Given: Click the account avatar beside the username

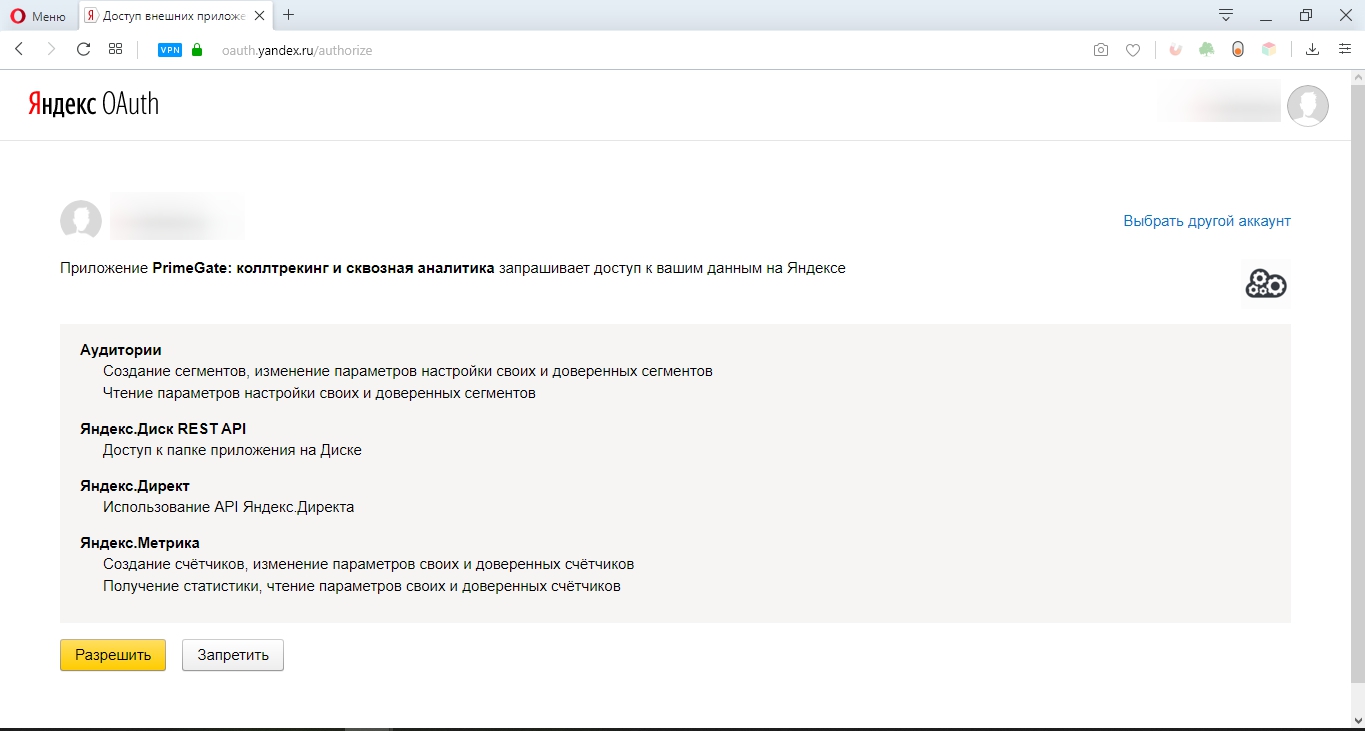Looking at the screenshot, I should coord(81,220).
